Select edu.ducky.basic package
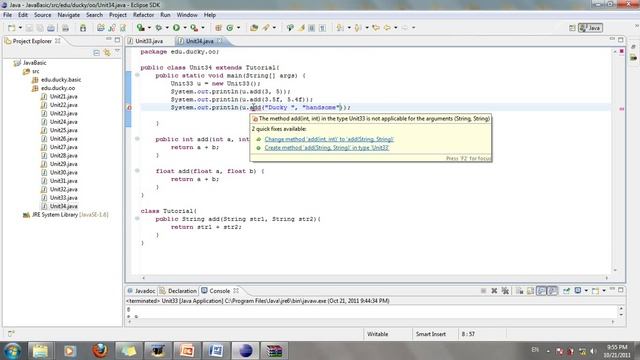The width and height of the screenshot is (640, 360). (61, 80)
